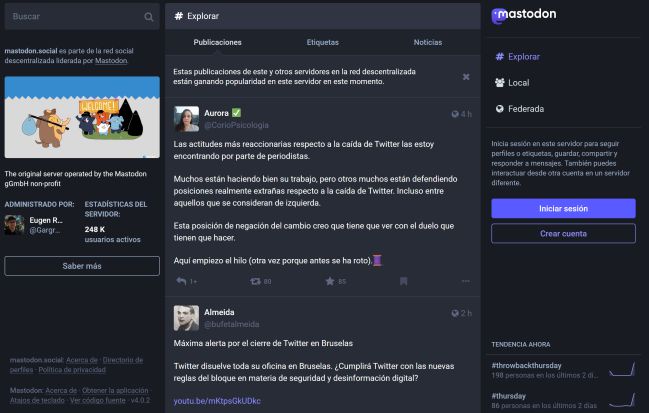This screenshot has width=649, height=413.
Task: Open the youtu.be/mKtpsGkUDkc link
Action: [217, 401]
